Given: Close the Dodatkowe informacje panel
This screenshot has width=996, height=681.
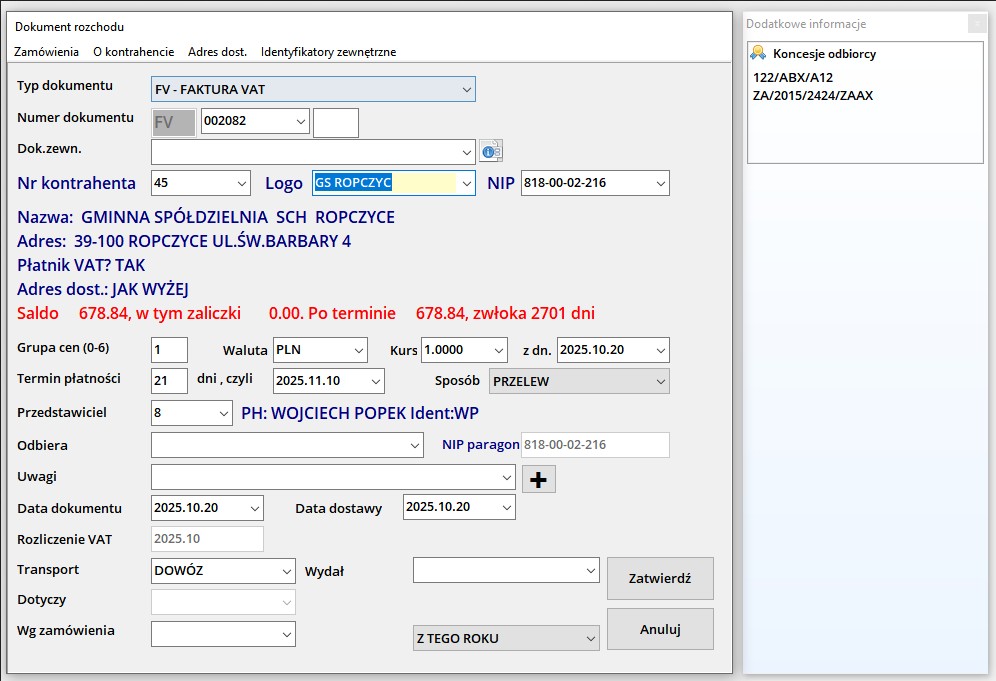Looking at the screenshot, I should tap(976, 24).
